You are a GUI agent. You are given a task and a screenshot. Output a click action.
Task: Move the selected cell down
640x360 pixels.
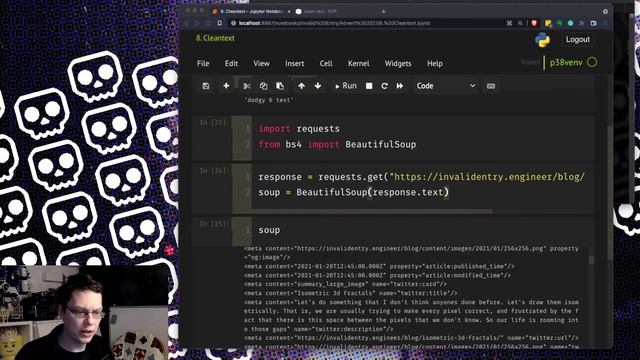318,86
